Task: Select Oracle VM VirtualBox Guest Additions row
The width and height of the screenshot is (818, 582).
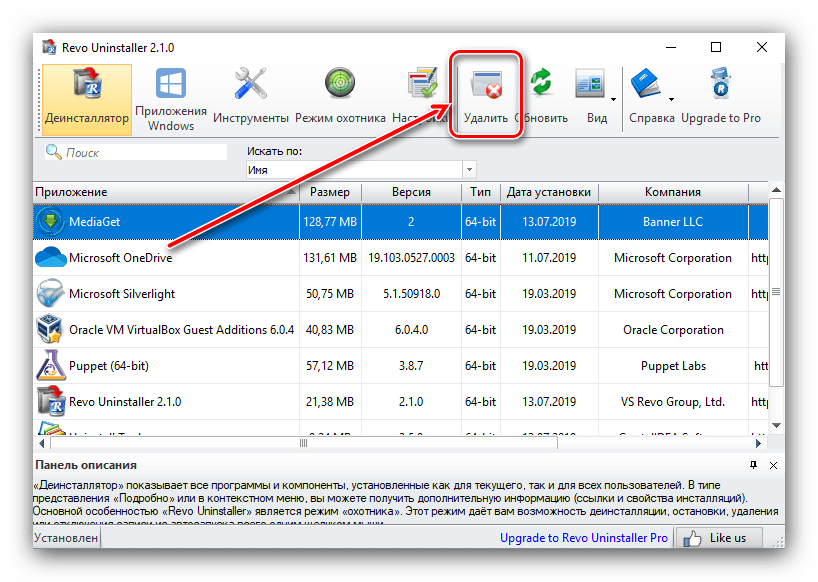Action: click(401, 330)
